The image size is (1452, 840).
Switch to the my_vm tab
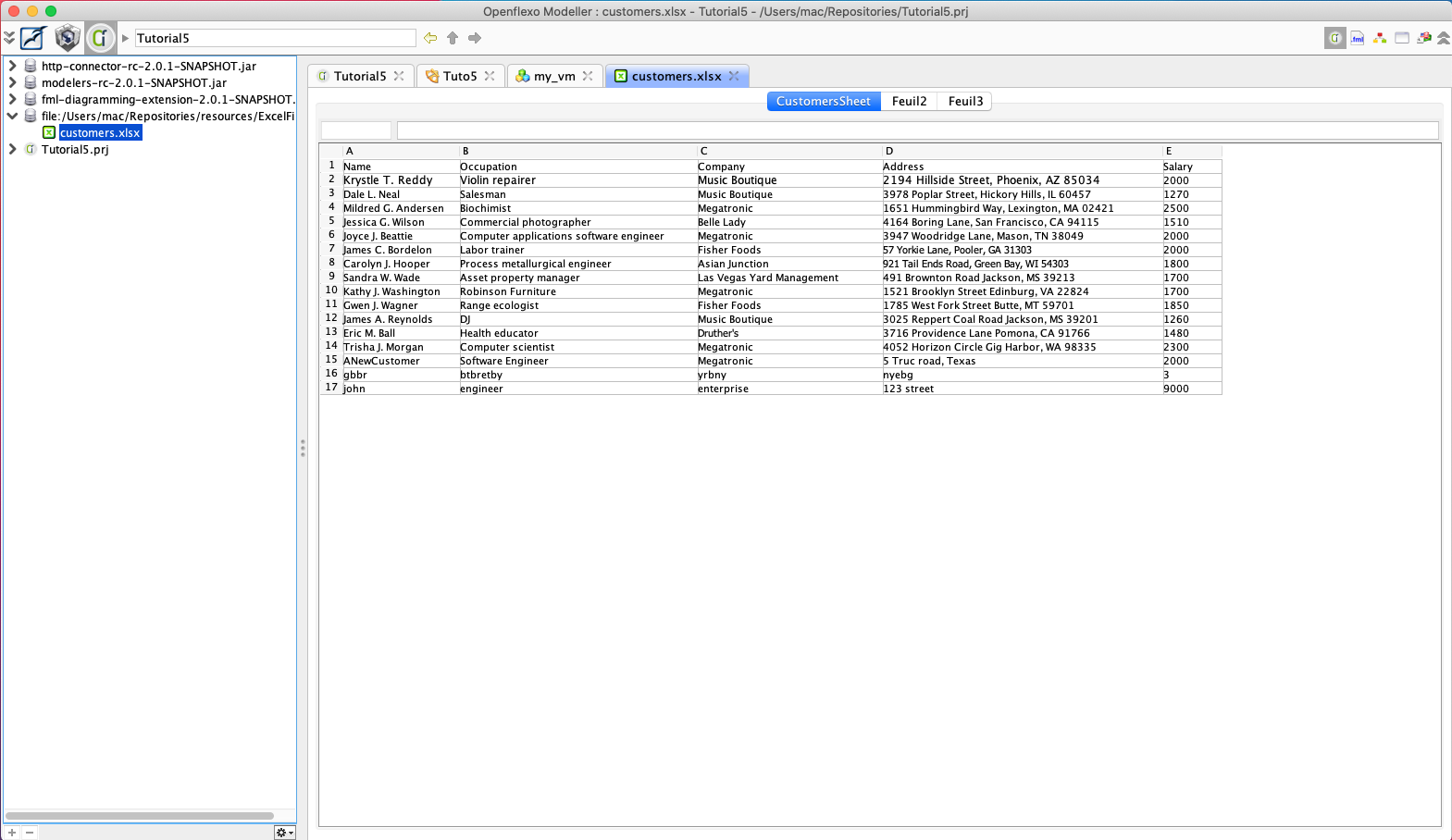554,76
